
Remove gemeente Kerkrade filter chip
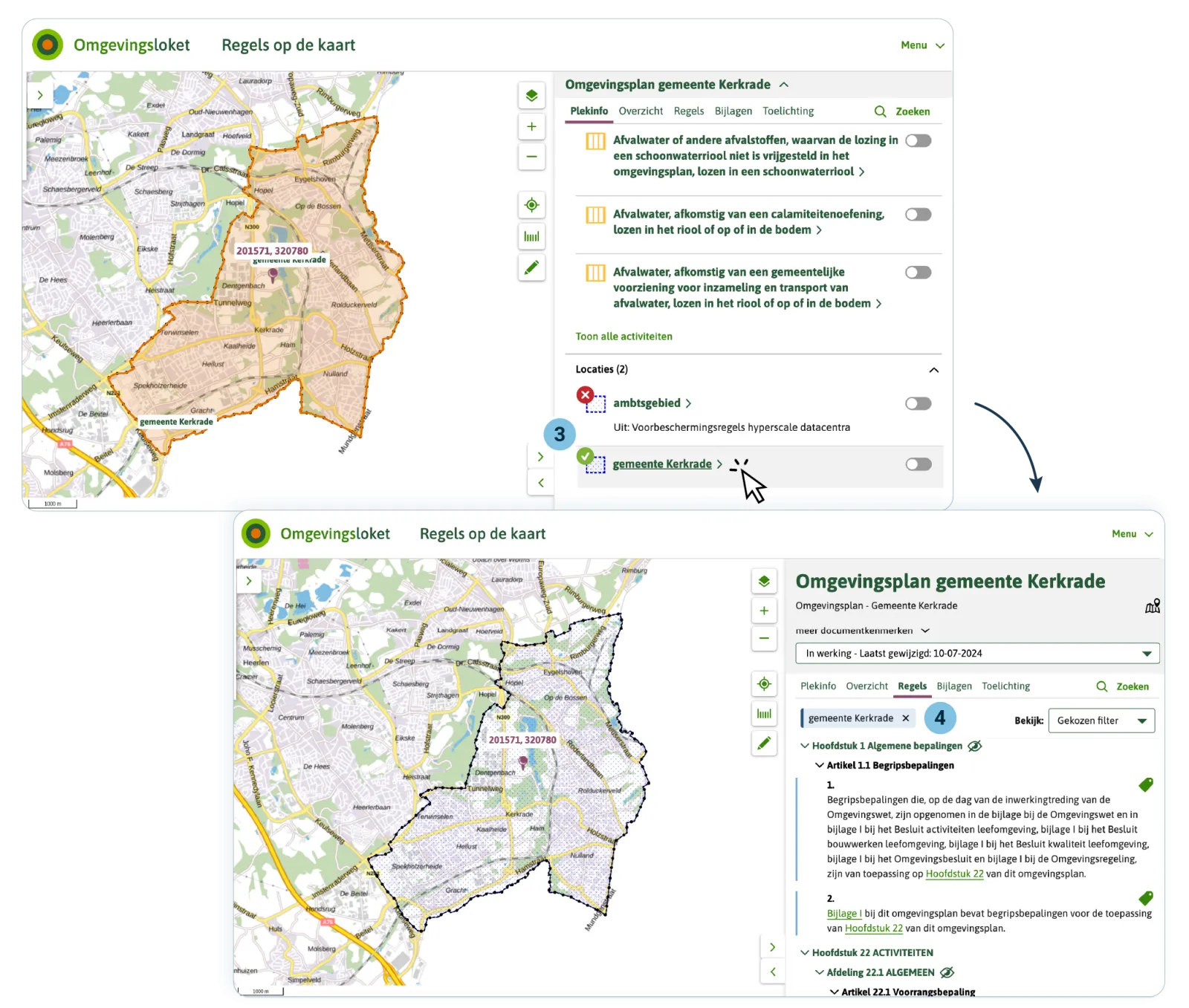906,718
